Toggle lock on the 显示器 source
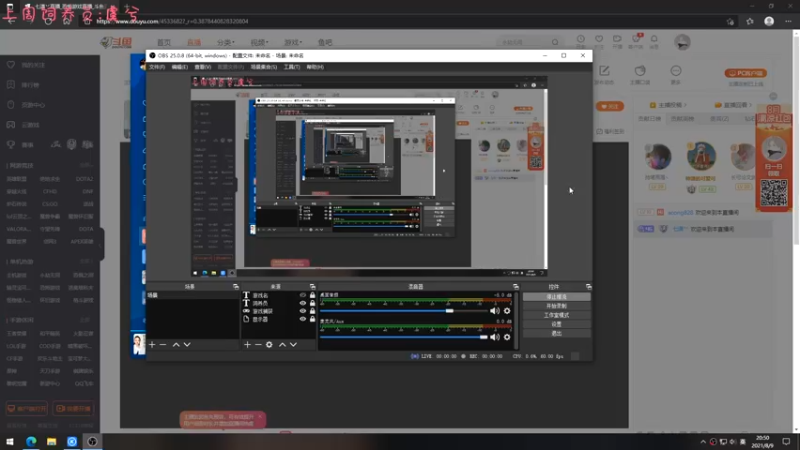This screenshot has width=800, height=450. click(x=312, y=319)
